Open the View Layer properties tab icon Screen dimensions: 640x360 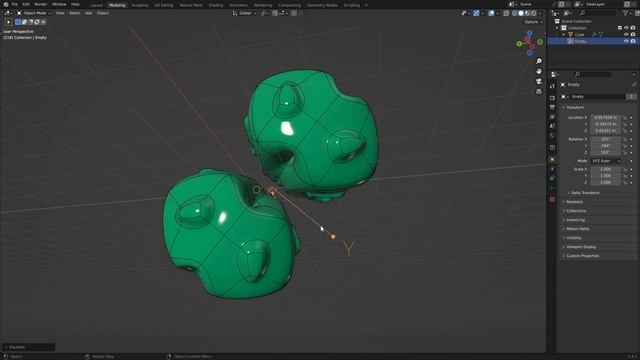coord(552,117)
